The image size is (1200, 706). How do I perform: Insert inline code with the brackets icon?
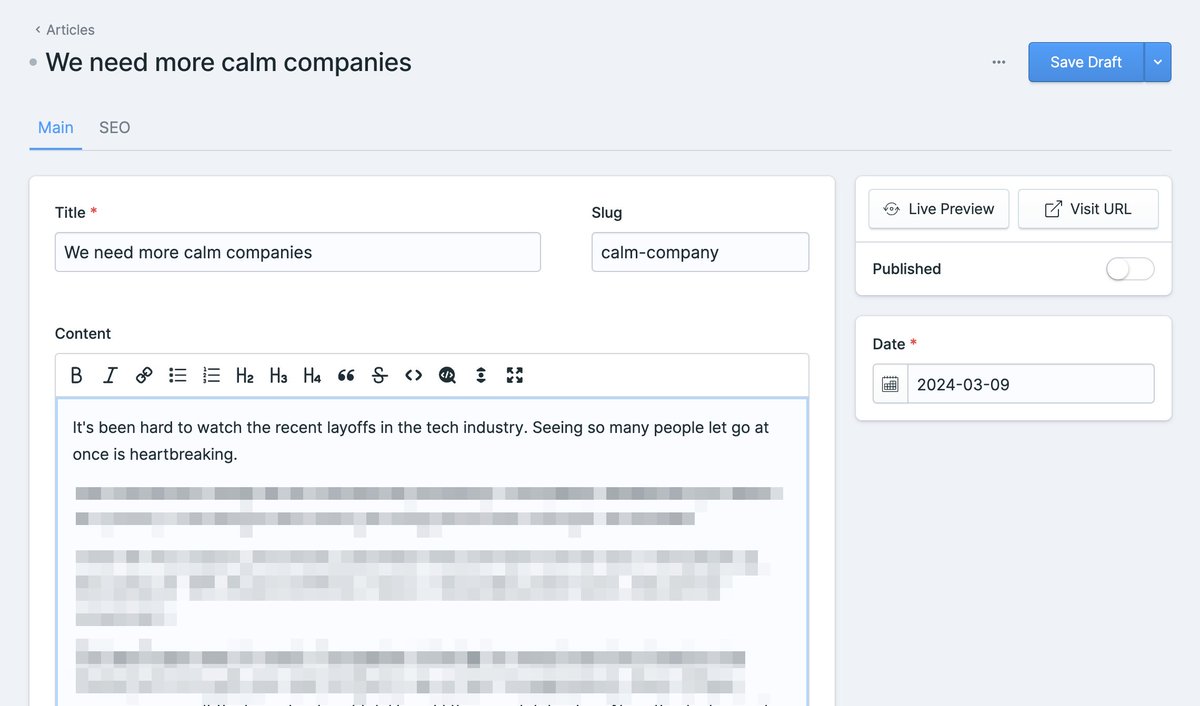(x=413, y=375)
